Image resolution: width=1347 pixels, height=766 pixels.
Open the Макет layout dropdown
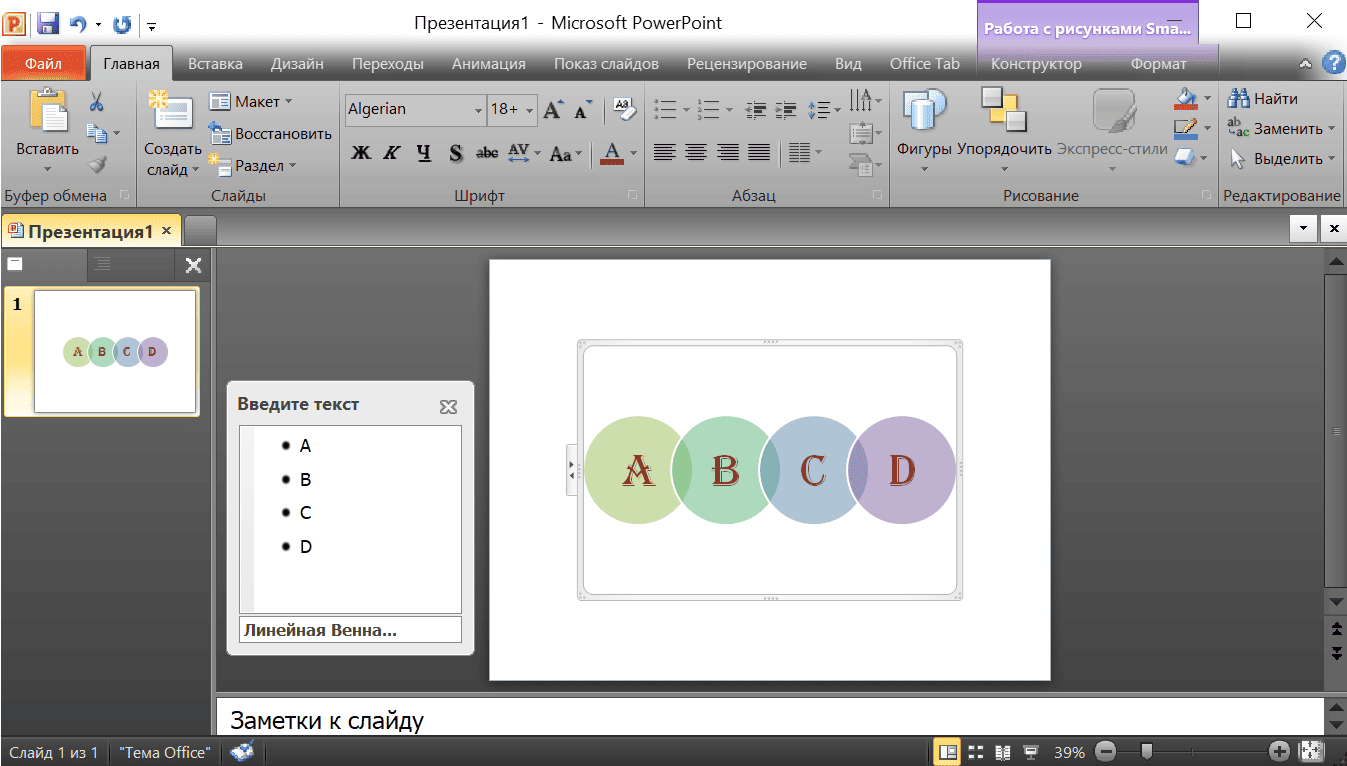coord(251,102)
